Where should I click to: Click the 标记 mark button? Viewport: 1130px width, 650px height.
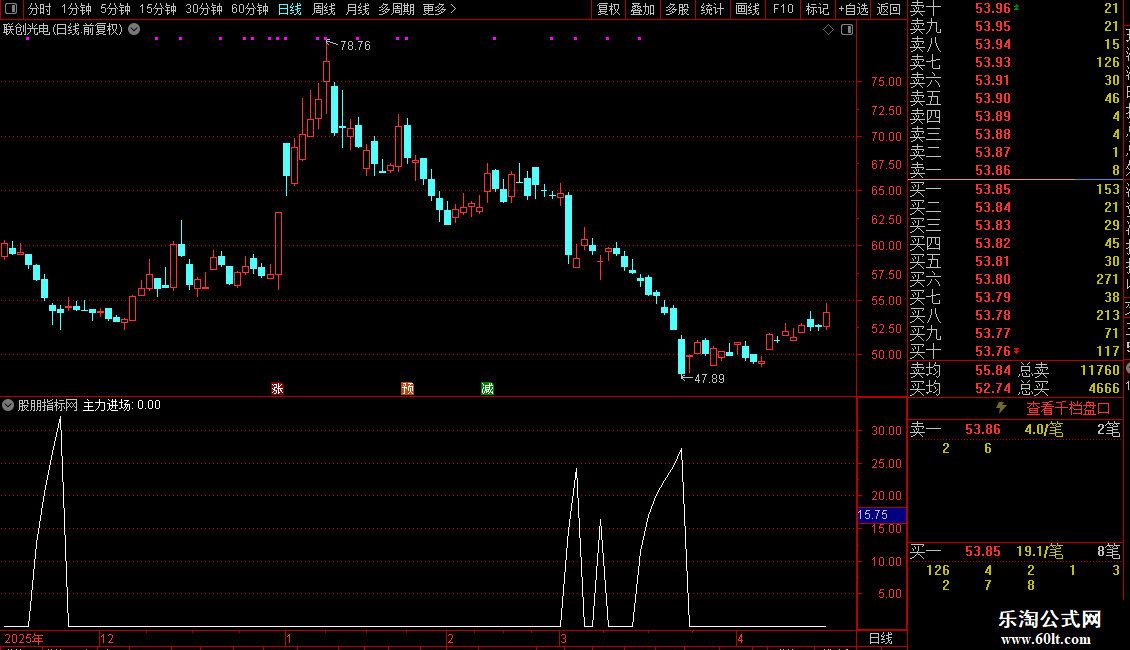(817, 9)
